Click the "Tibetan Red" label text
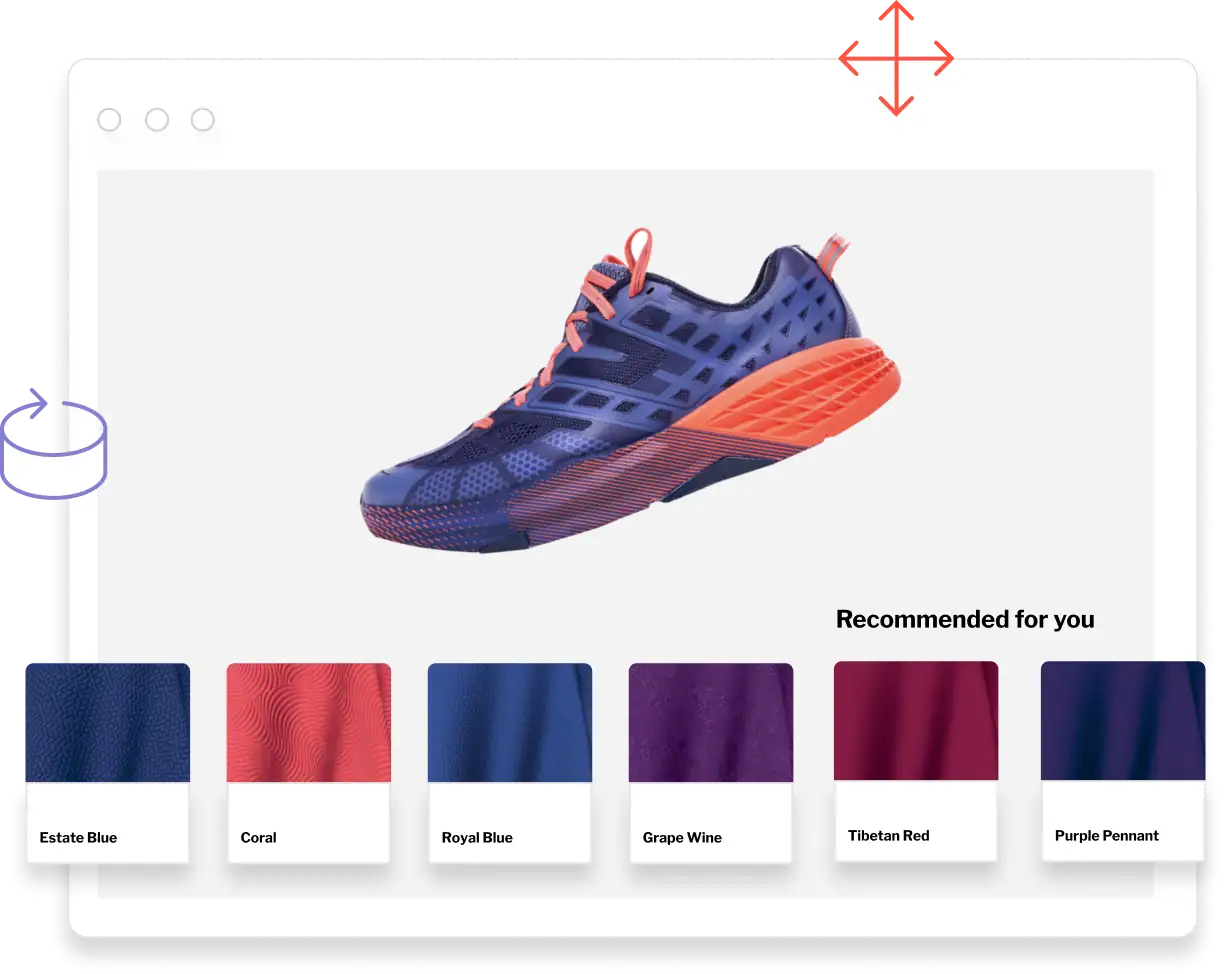Screen dimensions: 1226x974 point(889,836)
